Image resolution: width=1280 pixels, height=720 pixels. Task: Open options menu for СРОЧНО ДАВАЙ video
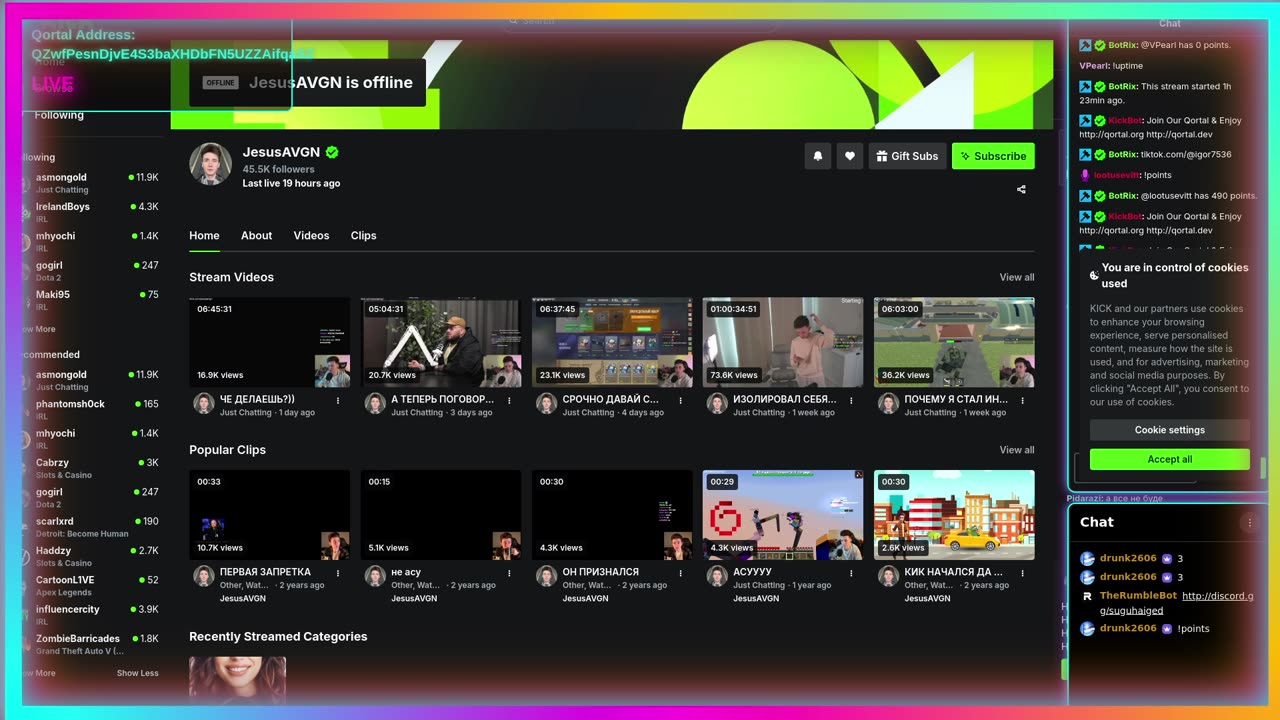[680, 401]
